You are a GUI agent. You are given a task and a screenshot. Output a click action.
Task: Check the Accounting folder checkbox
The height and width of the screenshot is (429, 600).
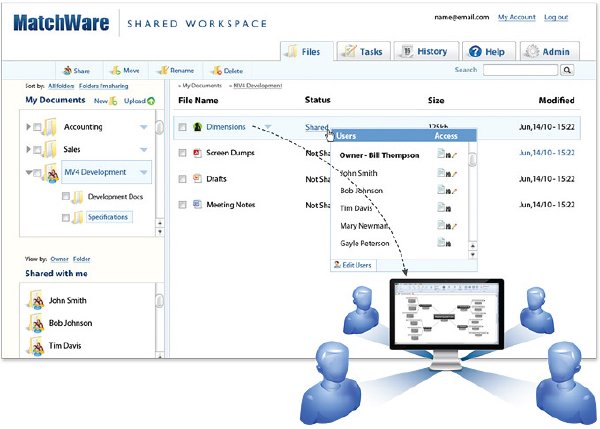[37, 127]
